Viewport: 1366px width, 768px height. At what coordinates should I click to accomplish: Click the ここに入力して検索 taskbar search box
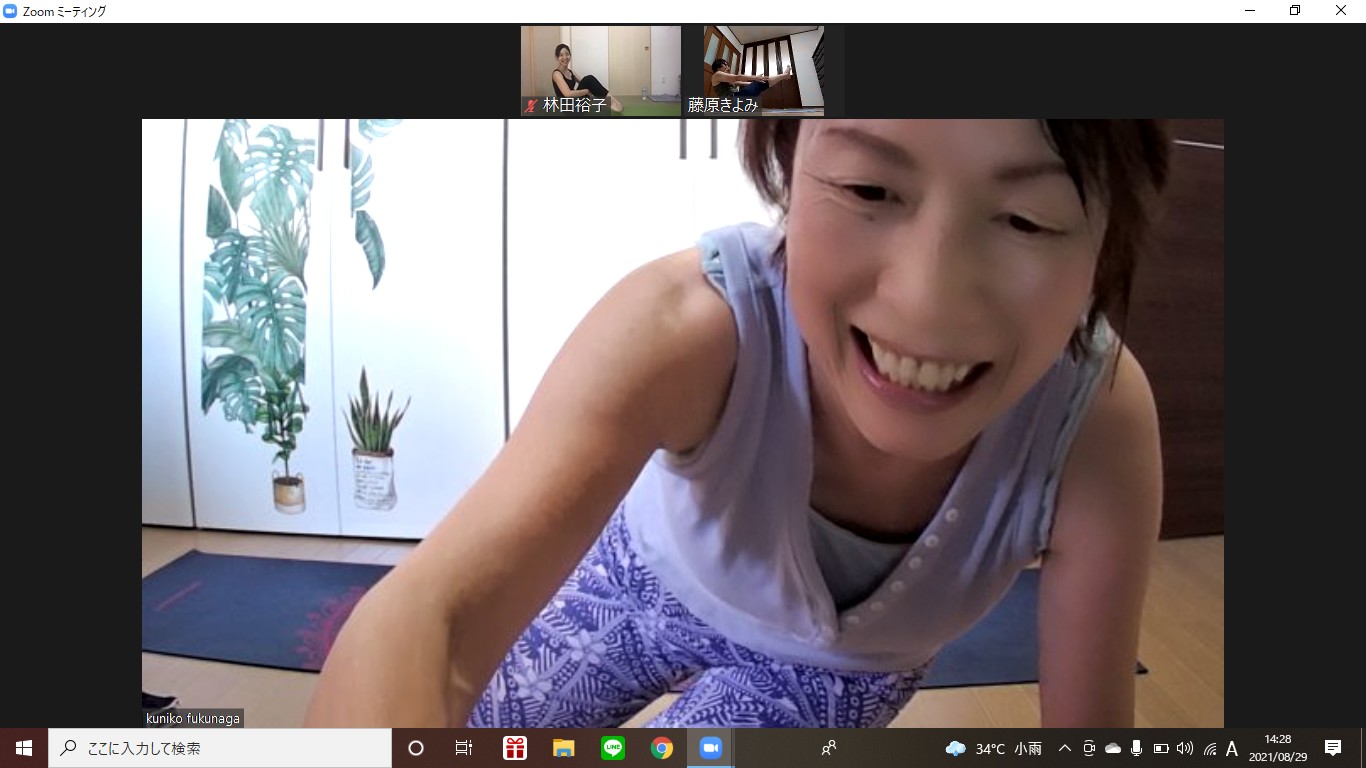(220, 748)
